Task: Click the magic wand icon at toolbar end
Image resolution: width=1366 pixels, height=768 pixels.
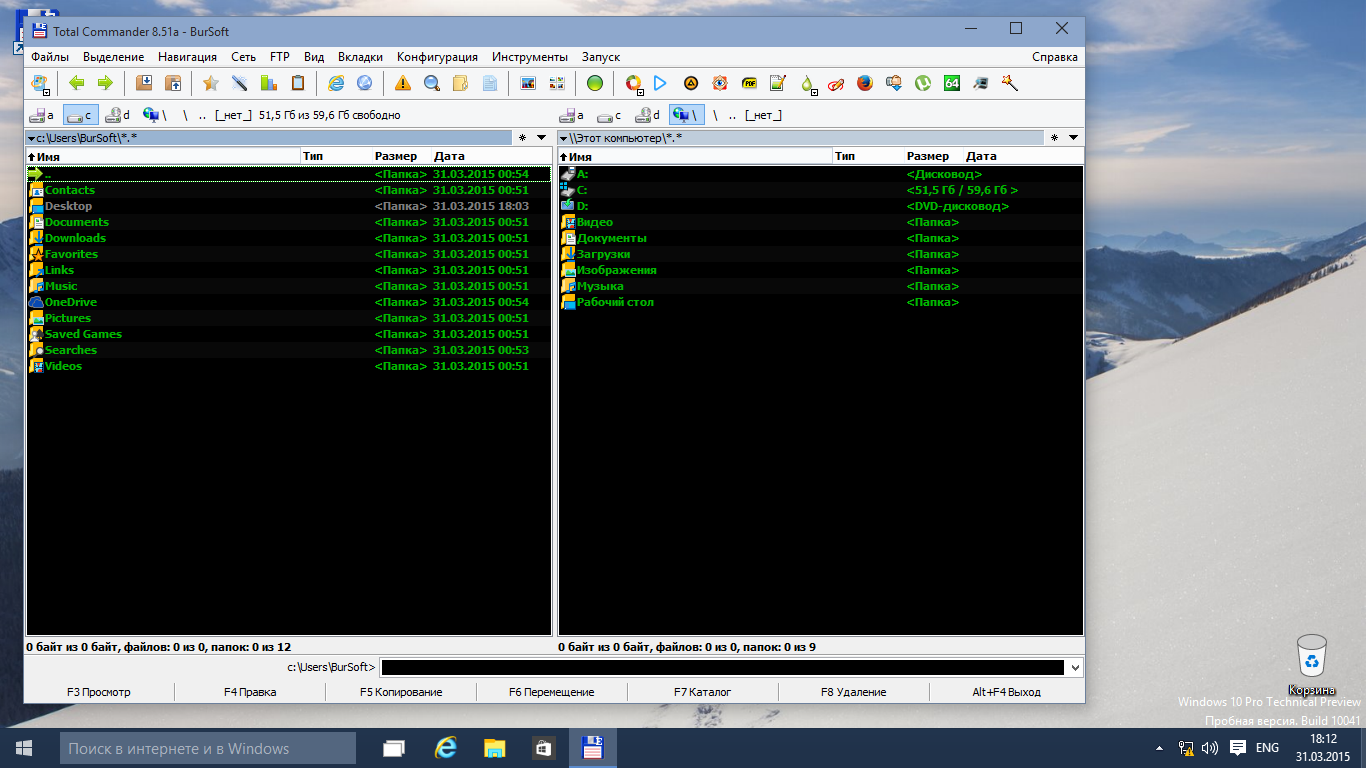Action: tap(1010, 83)
